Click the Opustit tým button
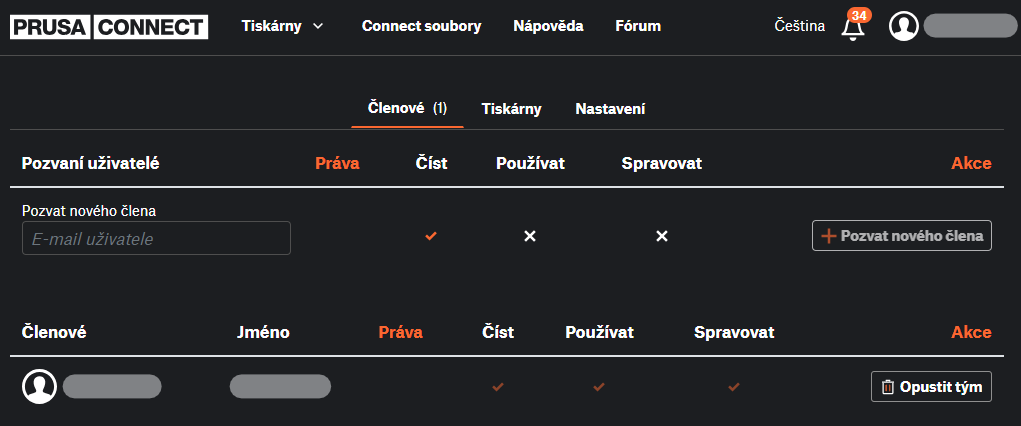Screen dimensions: 1021x426 coord(931,387)
